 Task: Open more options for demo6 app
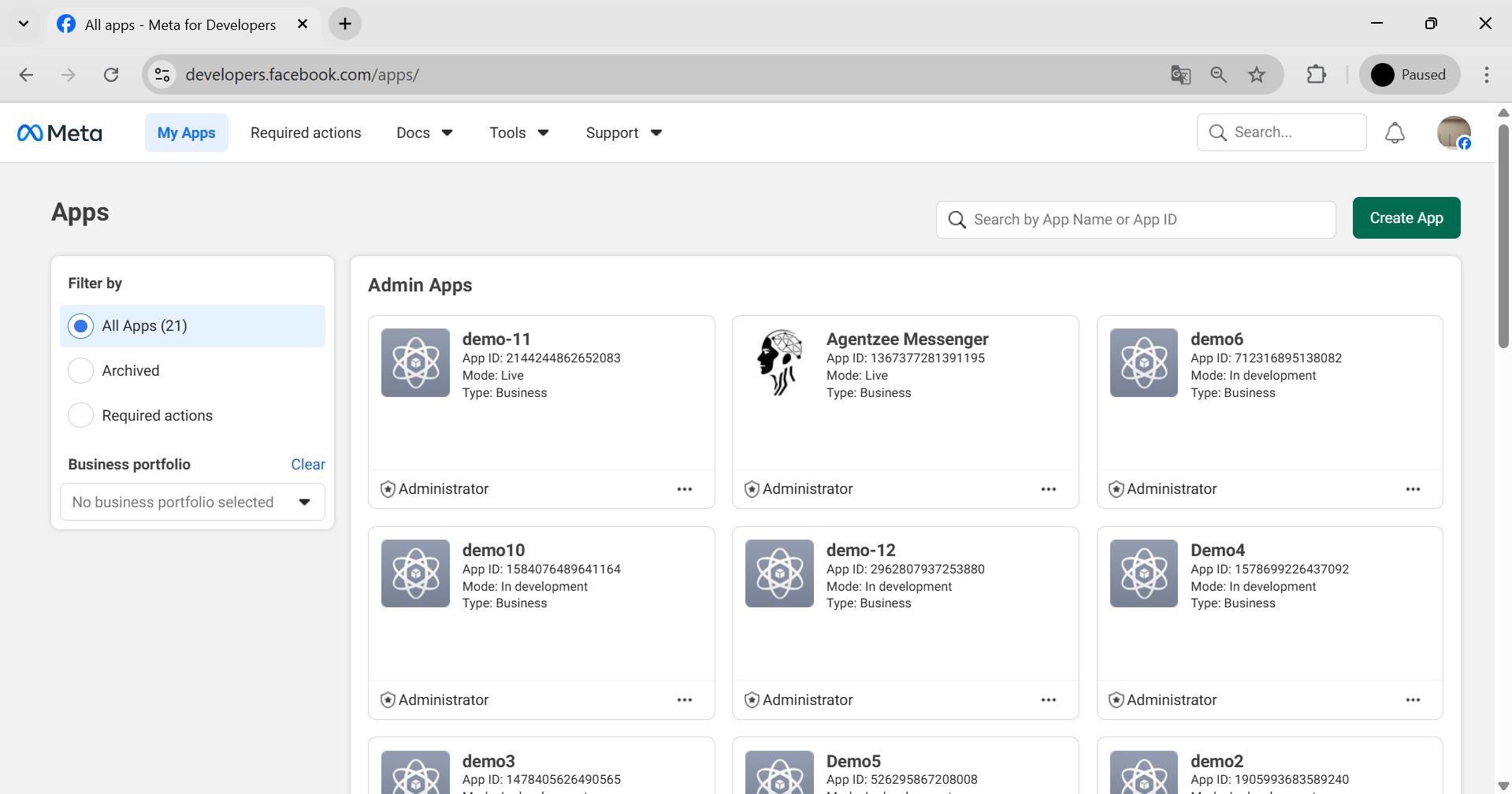coord(1413,489)
